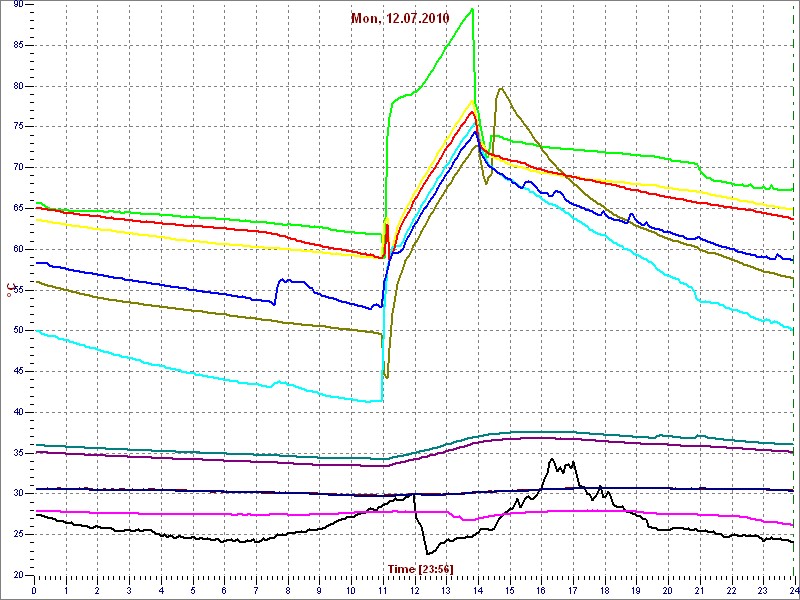
Task: Select hour "15" on the time axis
Action: pos(509,590)
